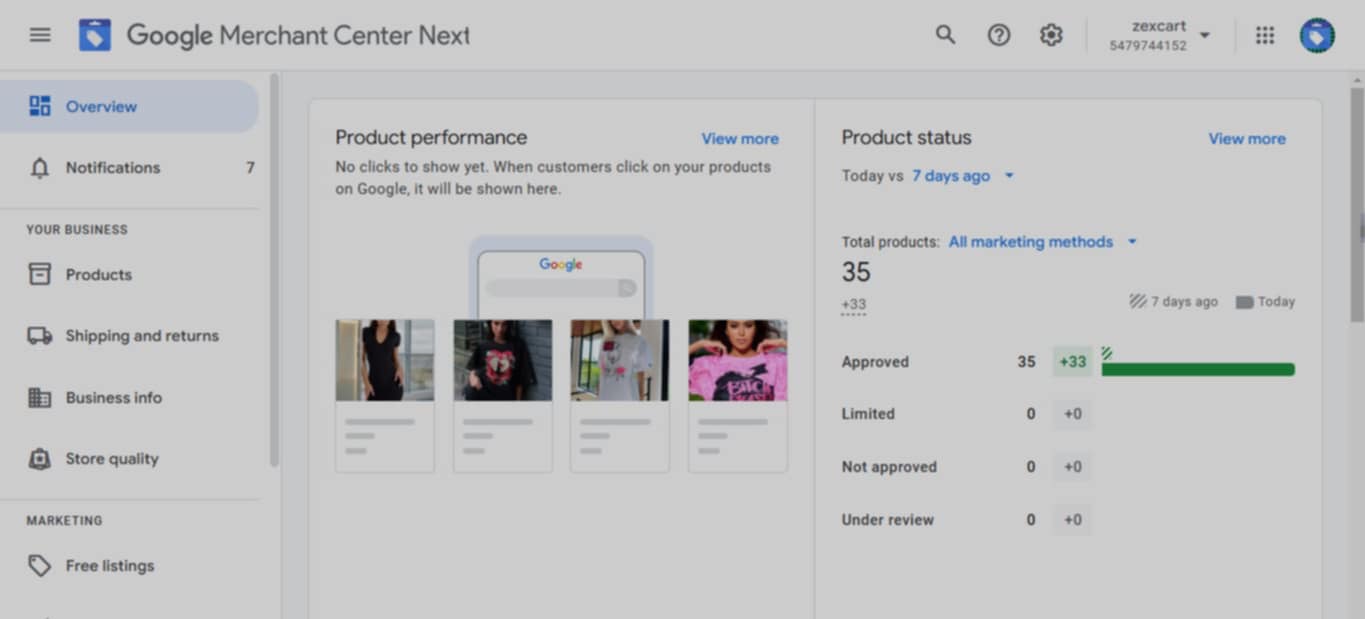Open the Google apps grid icon
Viewport: 1365px width, 619px height.
pos(1265,35)
